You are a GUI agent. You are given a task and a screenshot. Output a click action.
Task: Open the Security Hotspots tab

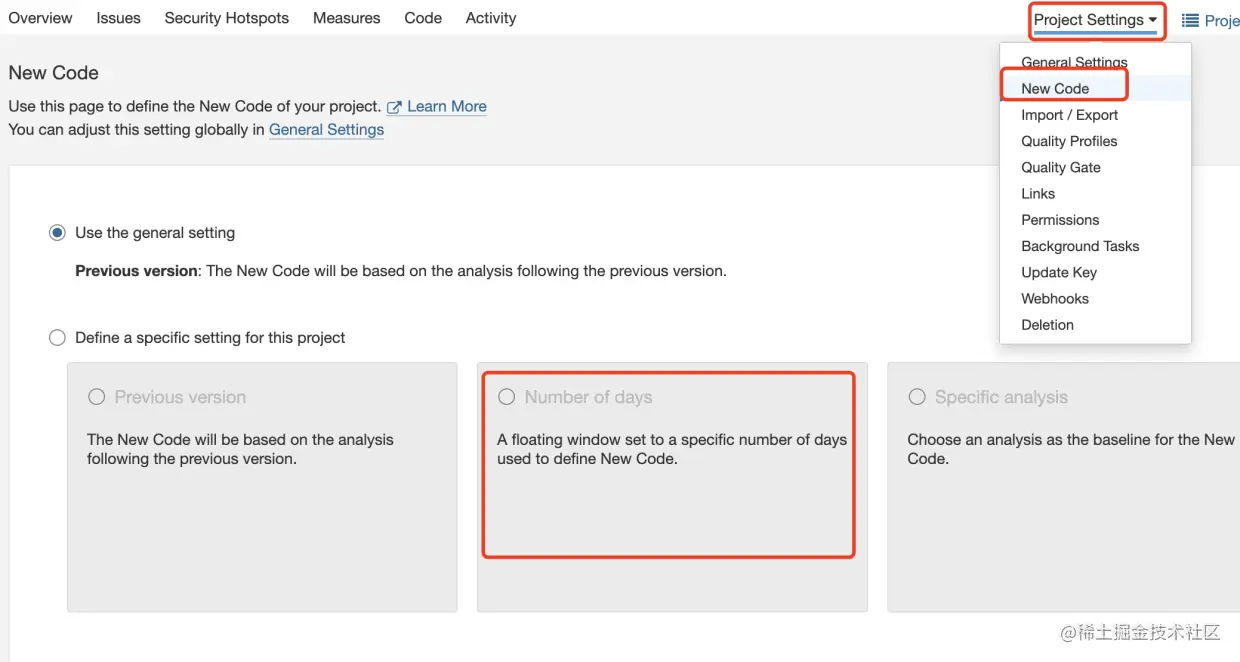tap(227, 18)
